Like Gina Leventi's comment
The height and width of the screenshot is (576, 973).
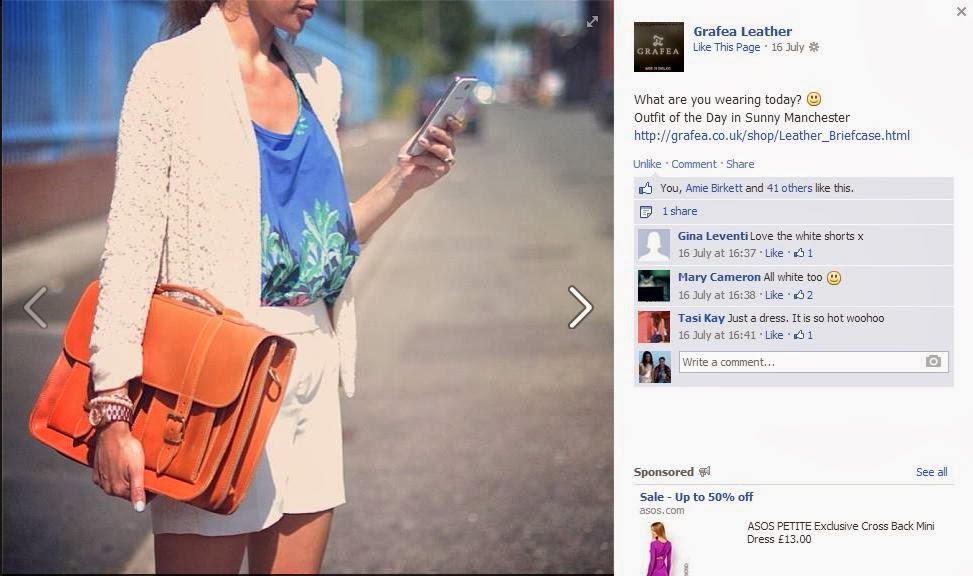click(x=774, y=253)
